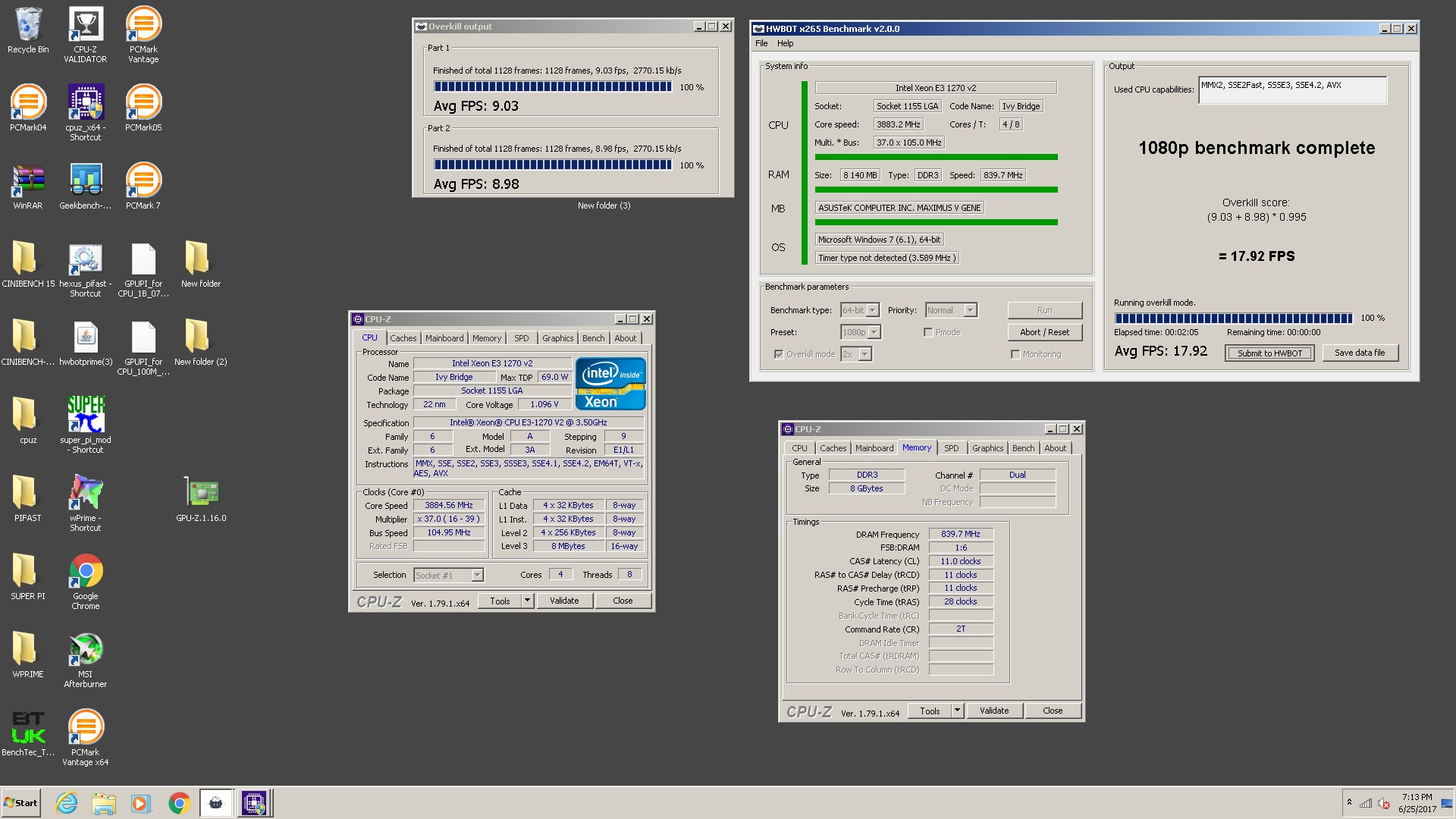Click Overkill Part 1 progress bar
Viewport: 1456px width, 819px height.
pyautogui.click(x=553, y=87)
